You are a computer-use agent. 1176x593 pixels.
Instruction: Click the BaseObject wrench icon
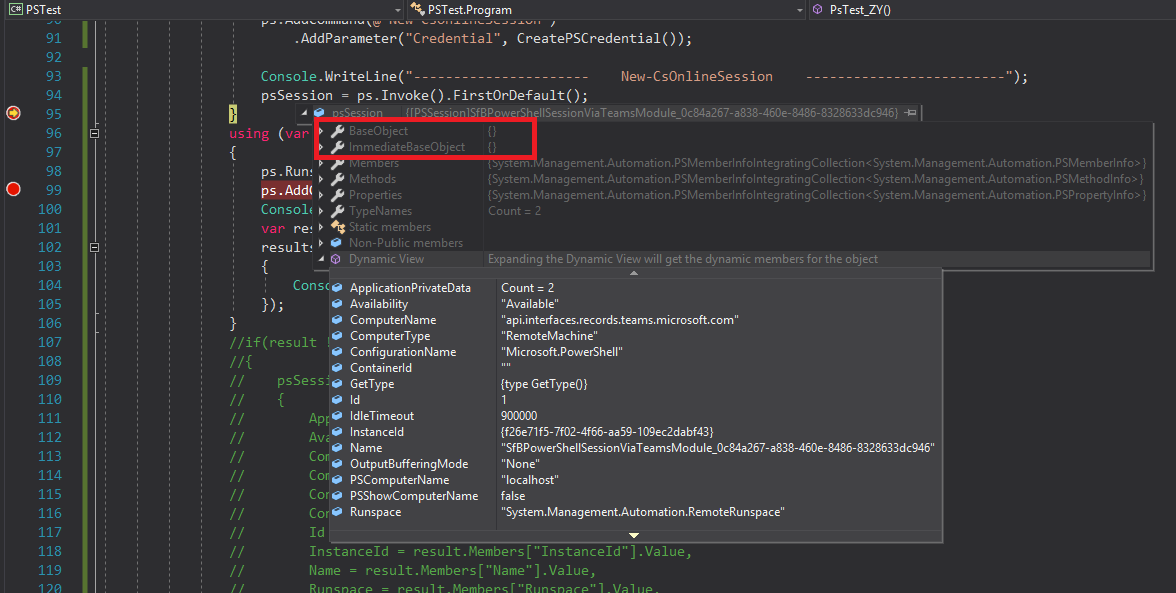click(x=338, y=131)
